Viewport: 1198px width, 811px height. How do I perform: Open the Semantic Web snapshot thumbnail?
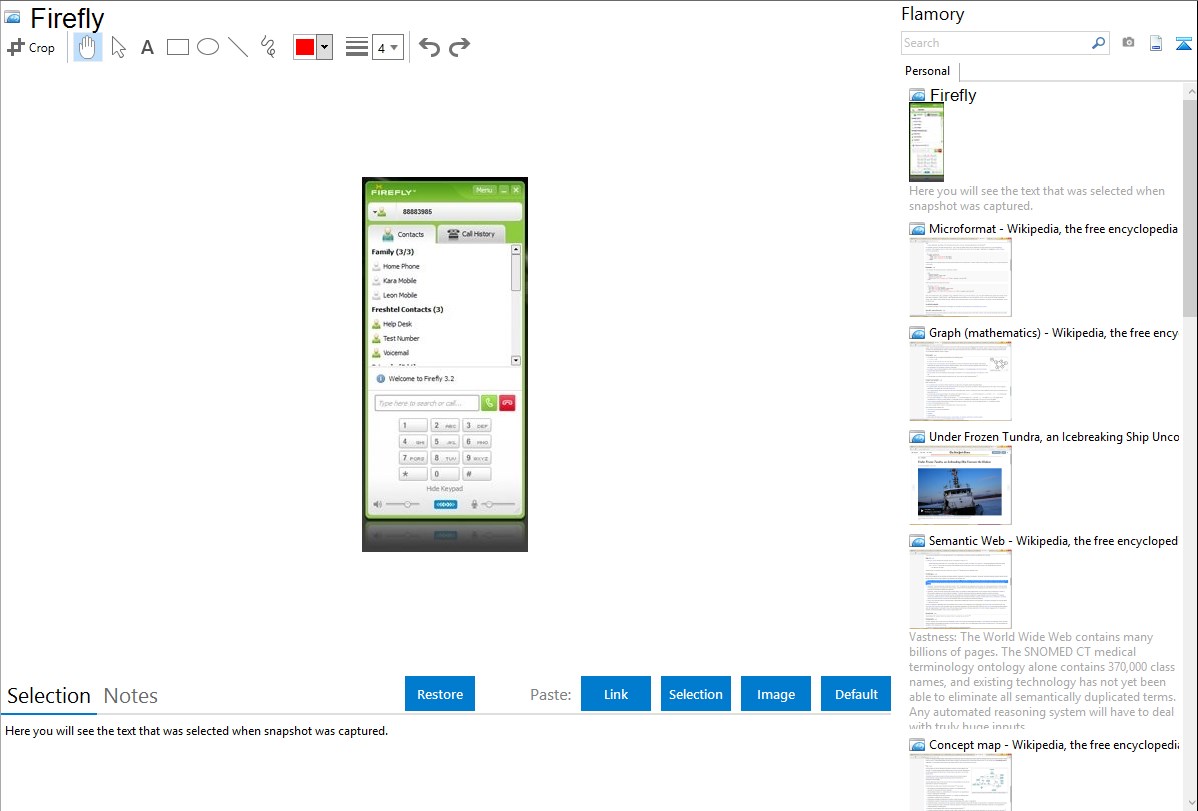pos(960,589)
